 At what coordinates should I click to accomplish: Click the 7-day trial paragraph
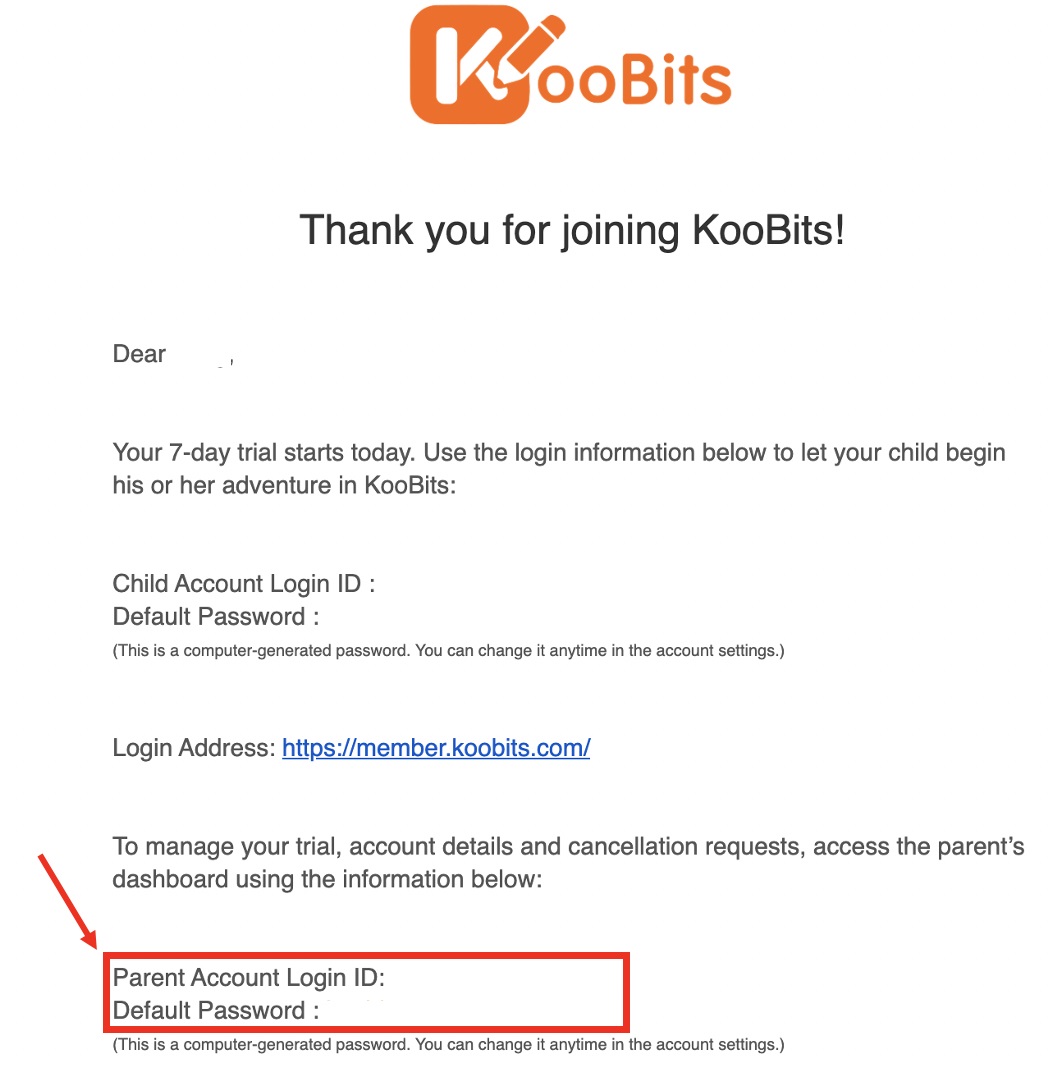[559, 469]
